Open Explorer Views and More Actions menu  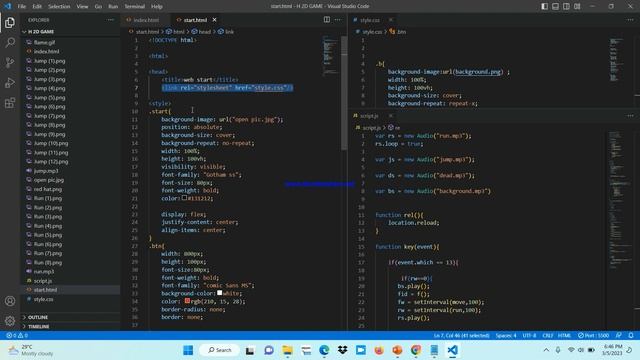111,20
